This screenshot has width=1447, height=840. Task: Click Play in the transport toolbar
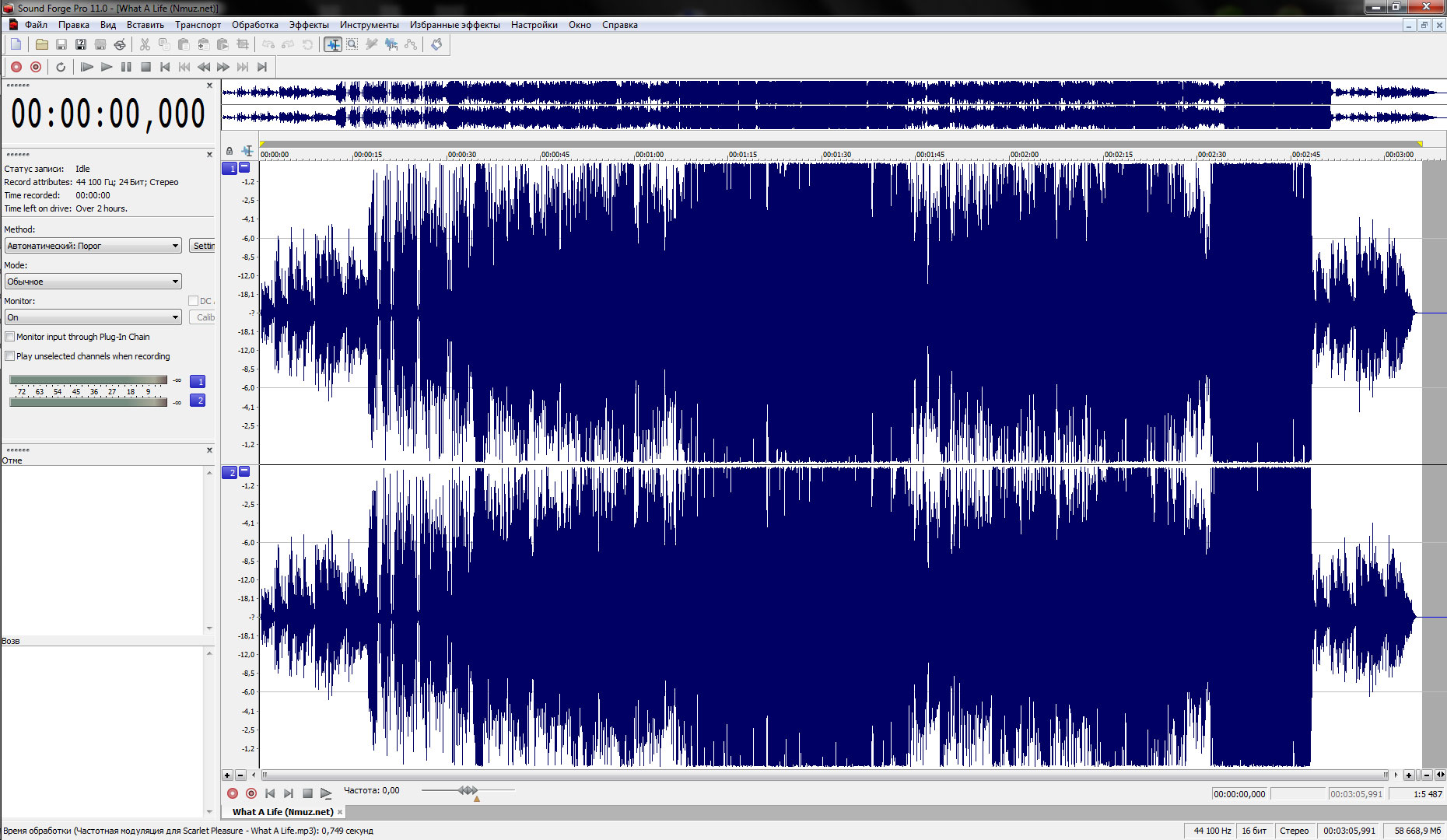[x=107, y=67]
